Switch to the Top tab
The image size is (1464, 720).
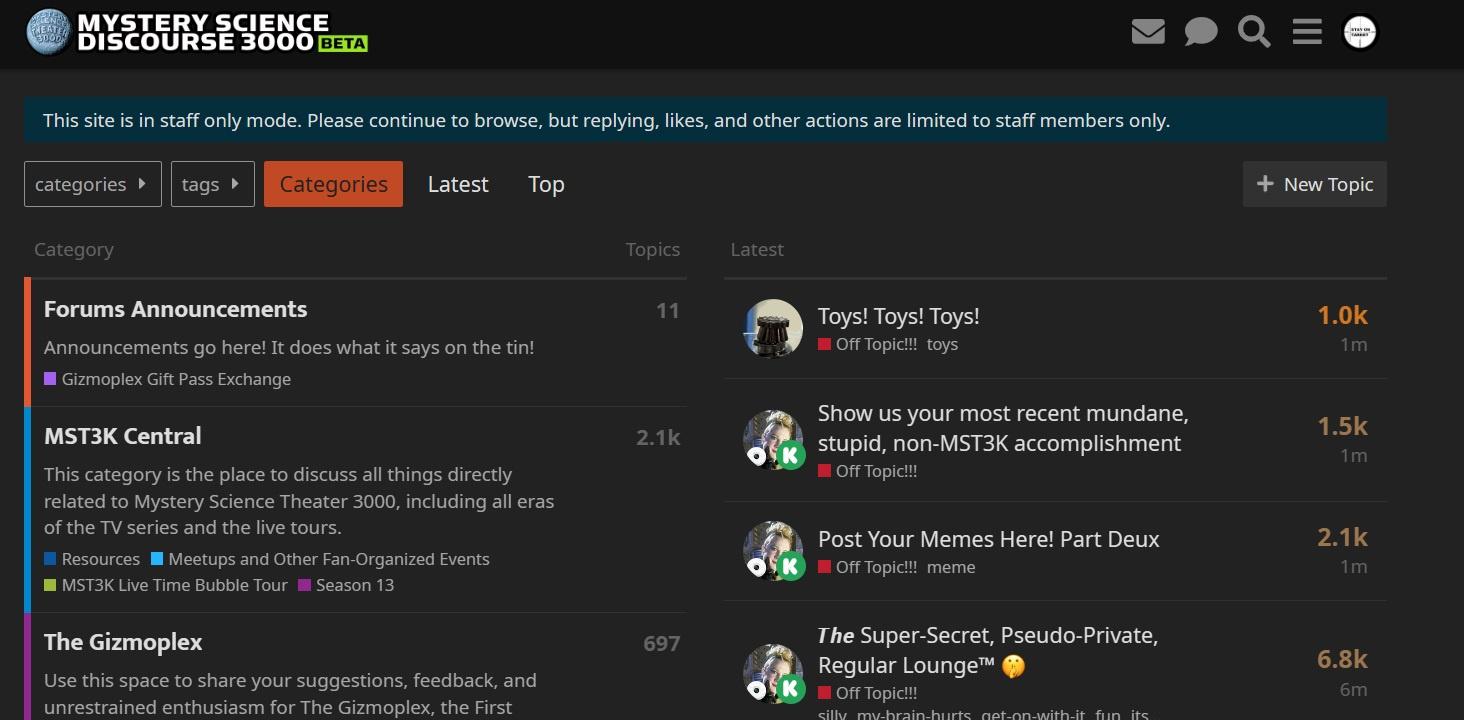[x=546, y=184]
